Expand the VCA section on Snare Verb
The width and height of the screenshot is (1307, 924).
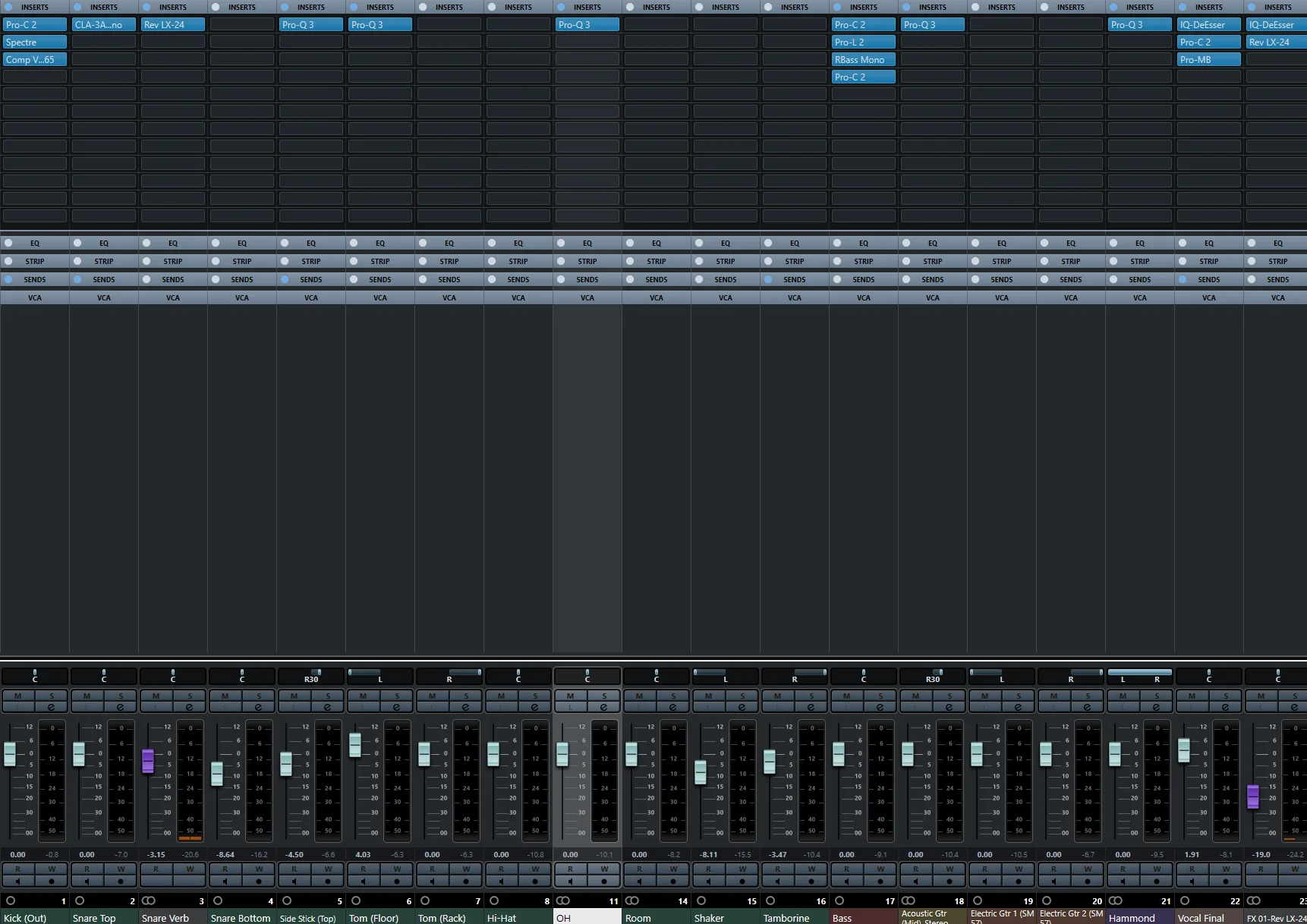click(173, 297)
